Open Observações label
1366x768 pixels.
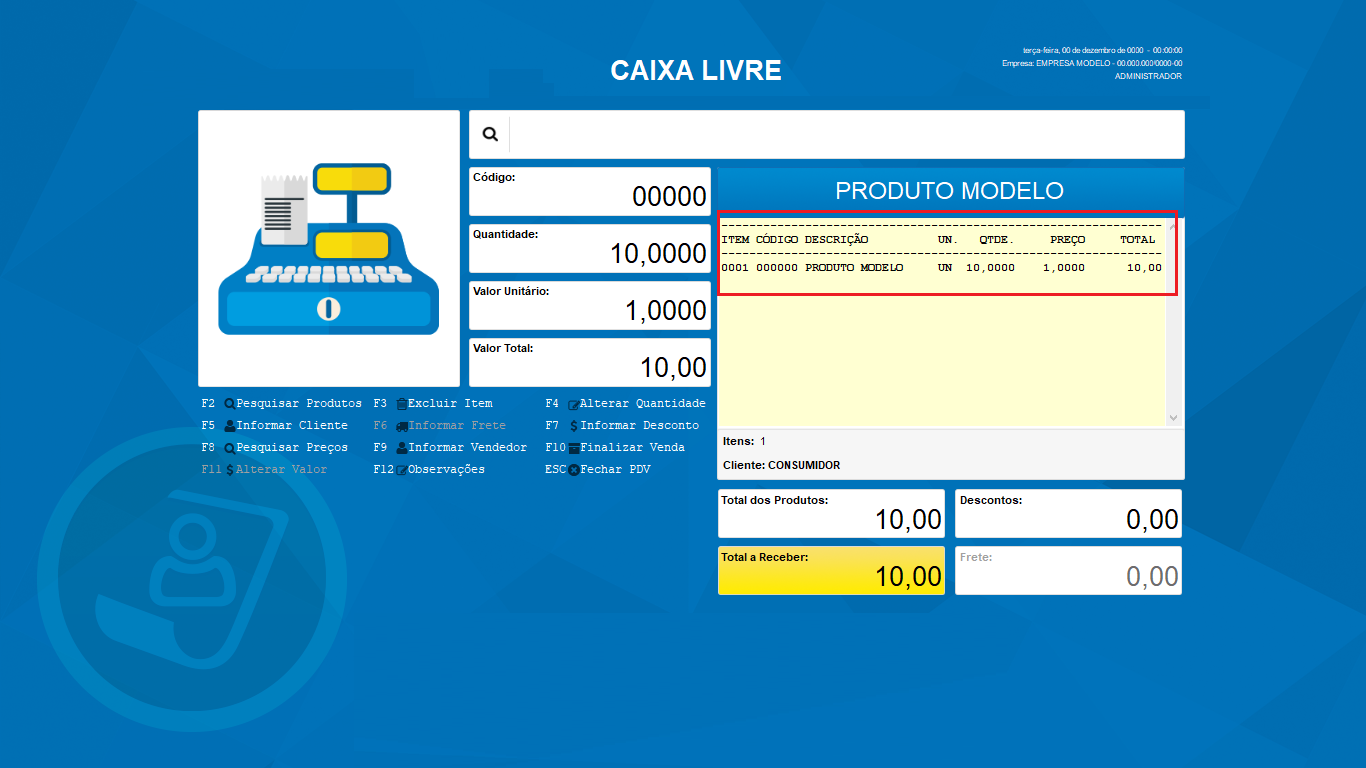click(446, 470)
